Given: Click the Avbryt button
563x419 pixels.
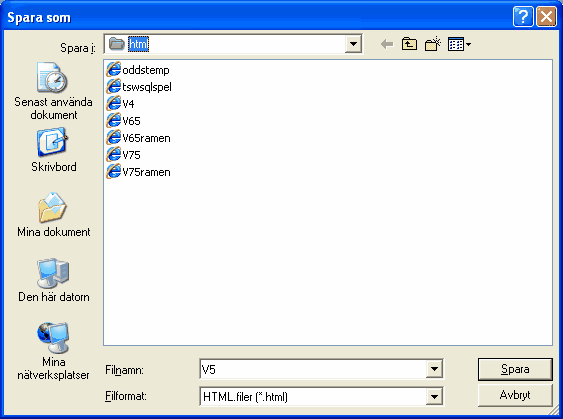Looking at the screenshot, I should (x=515, y=395).
